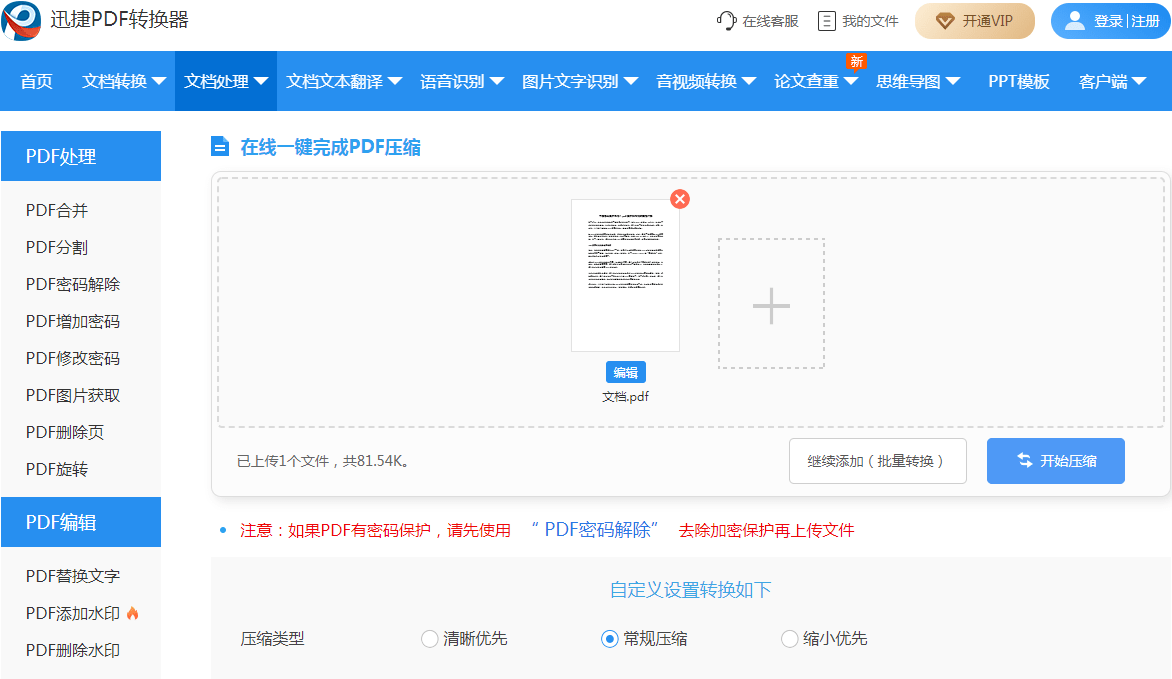Remove 文档.pdf using the red X icon

click(680, 199)
